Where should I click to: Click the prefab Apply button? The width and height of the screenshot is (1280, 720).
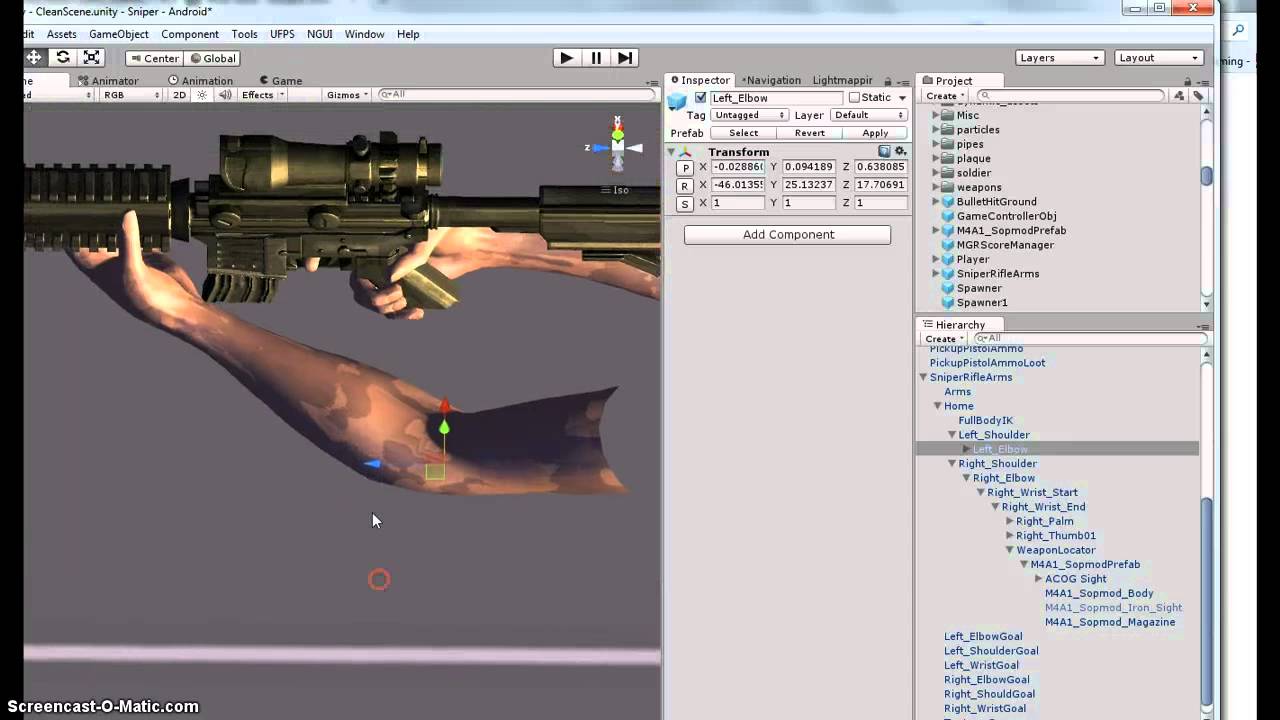coord(875,133)
